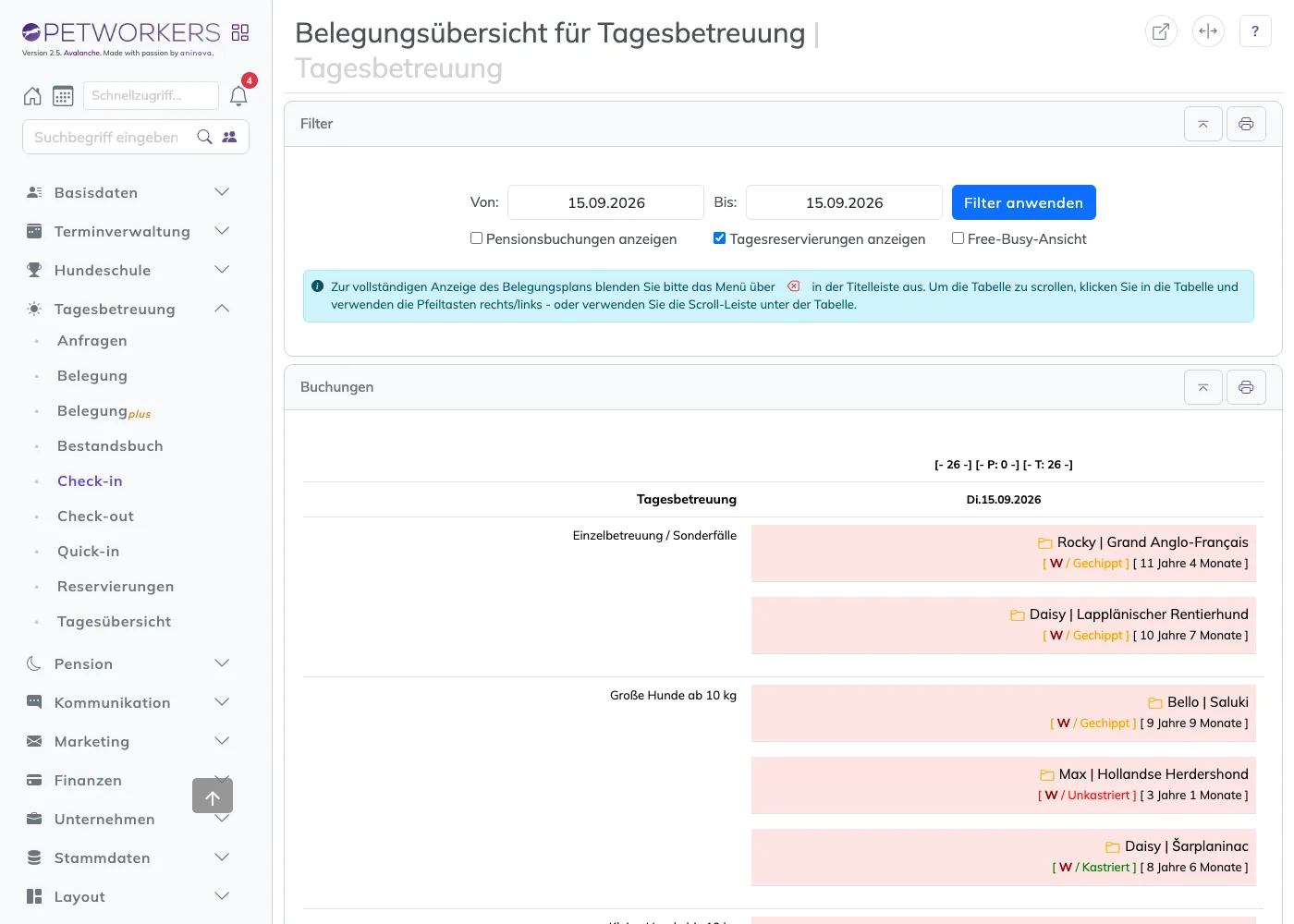
Task: Collapse the Filter panel
Action: click(x=1203, y=124)
